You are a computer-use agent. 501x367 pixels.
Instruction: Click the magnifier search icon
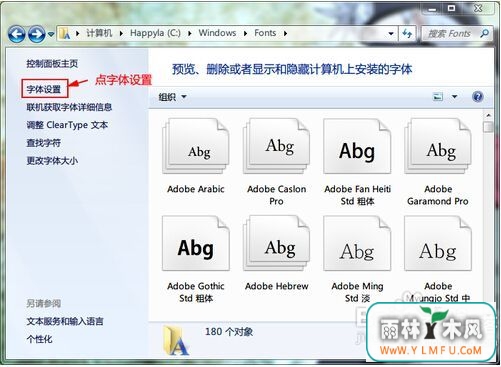click(x=485, y=33)
